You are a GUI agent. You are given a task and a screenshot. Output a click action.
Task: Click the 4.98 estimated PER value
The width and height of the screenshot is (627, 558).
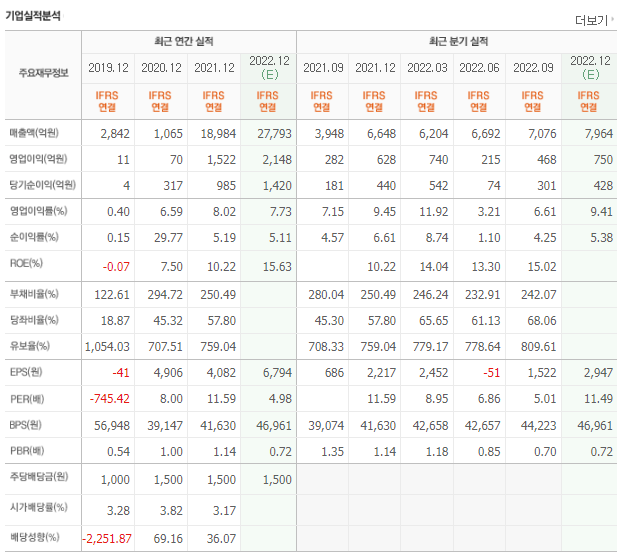click(280, 399)
